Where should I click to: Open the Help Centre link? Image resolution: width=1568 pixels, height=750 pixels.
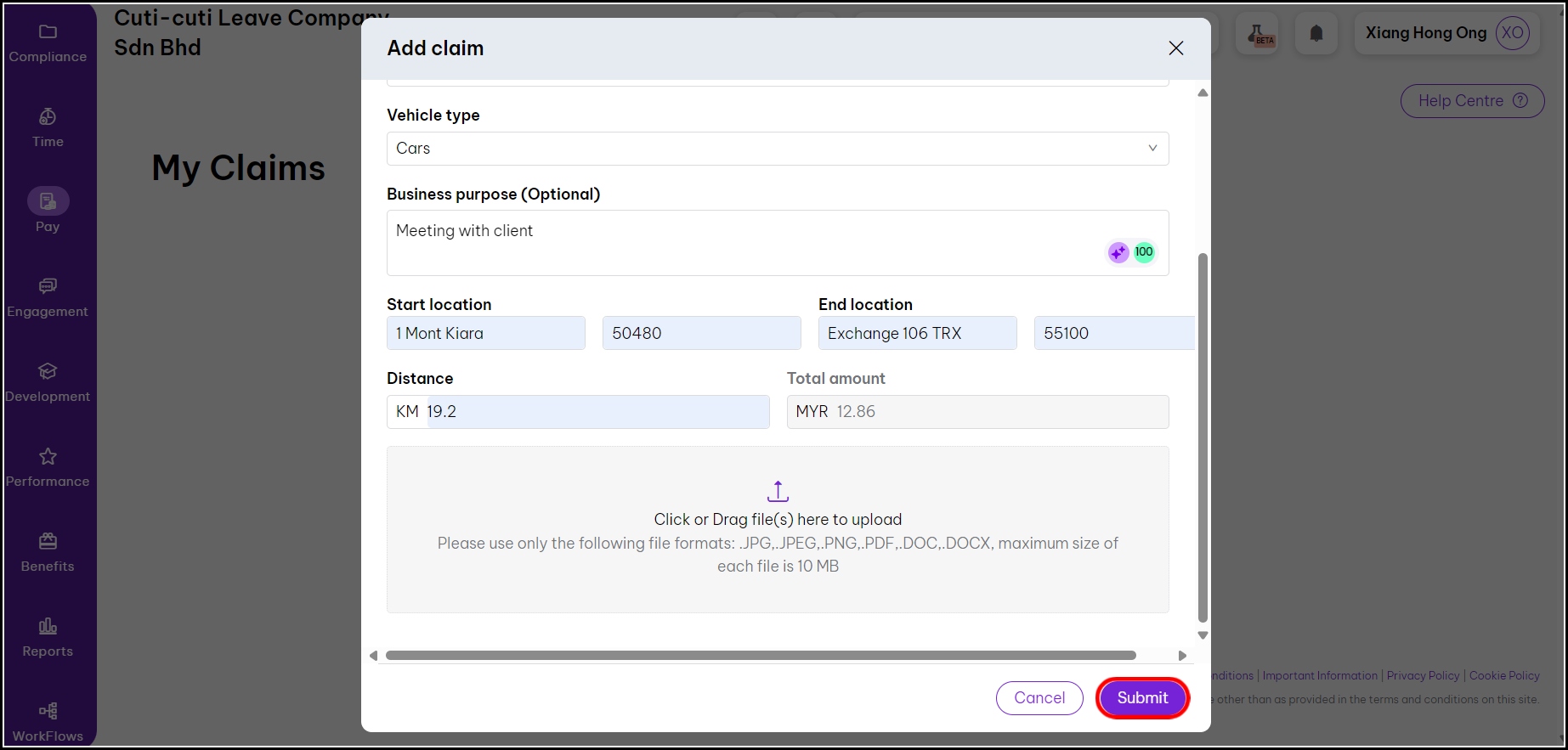tap(1471, 101)
